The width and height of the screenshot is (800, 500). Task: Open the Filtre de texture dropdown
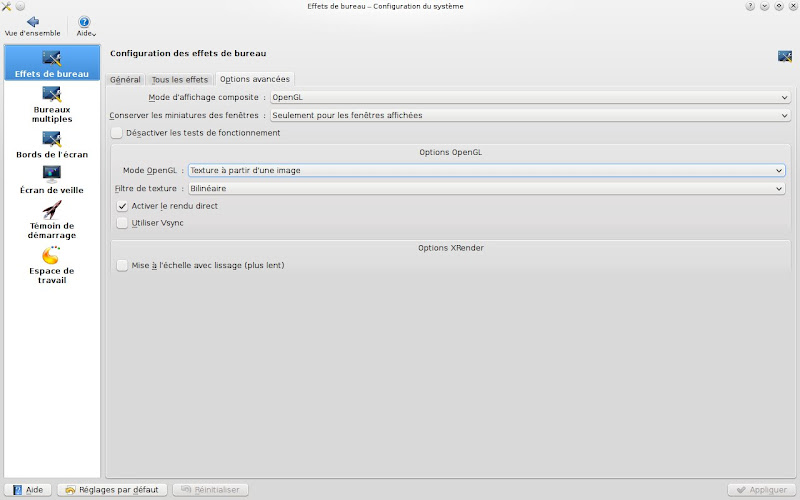(x=486, y=188)
